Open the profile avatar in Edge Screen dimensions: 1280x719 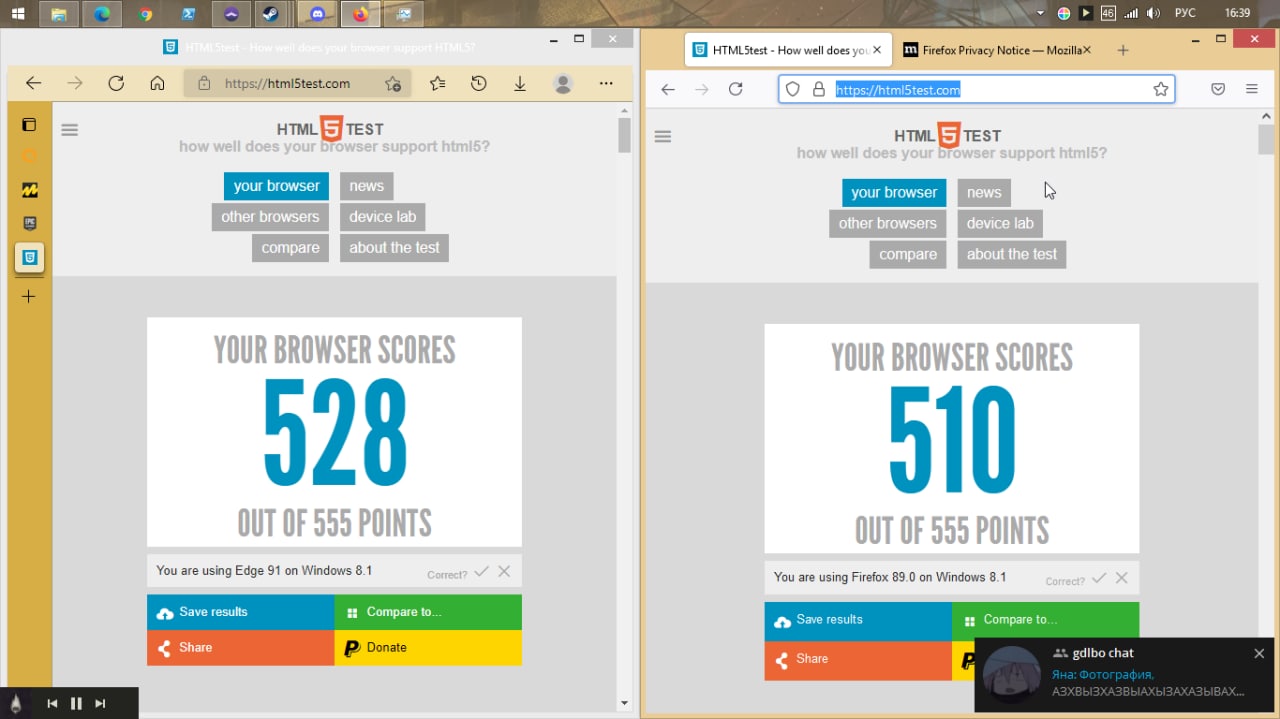coord(563,84)
